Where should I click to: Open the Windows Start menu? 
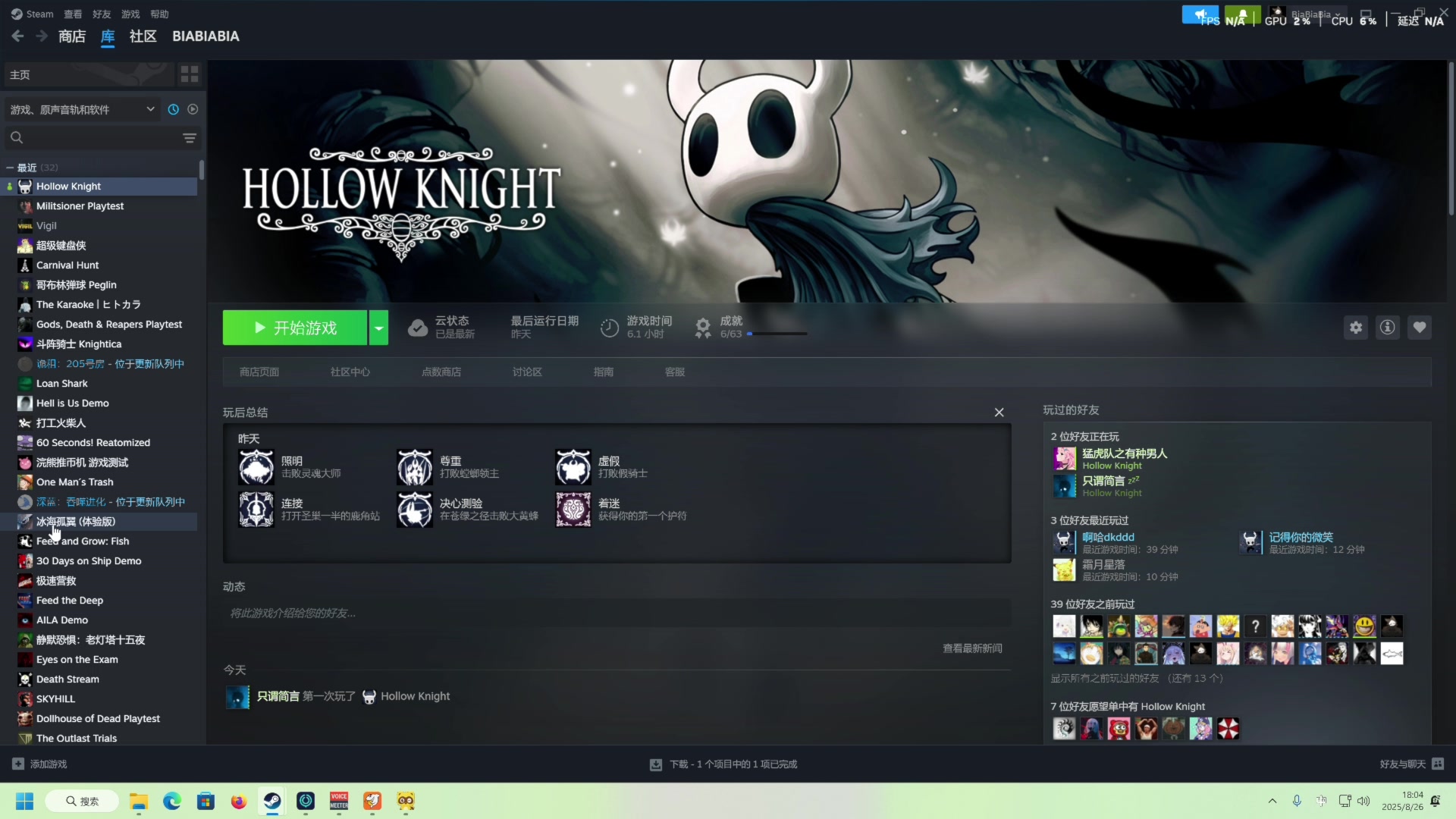click(24, 801)
